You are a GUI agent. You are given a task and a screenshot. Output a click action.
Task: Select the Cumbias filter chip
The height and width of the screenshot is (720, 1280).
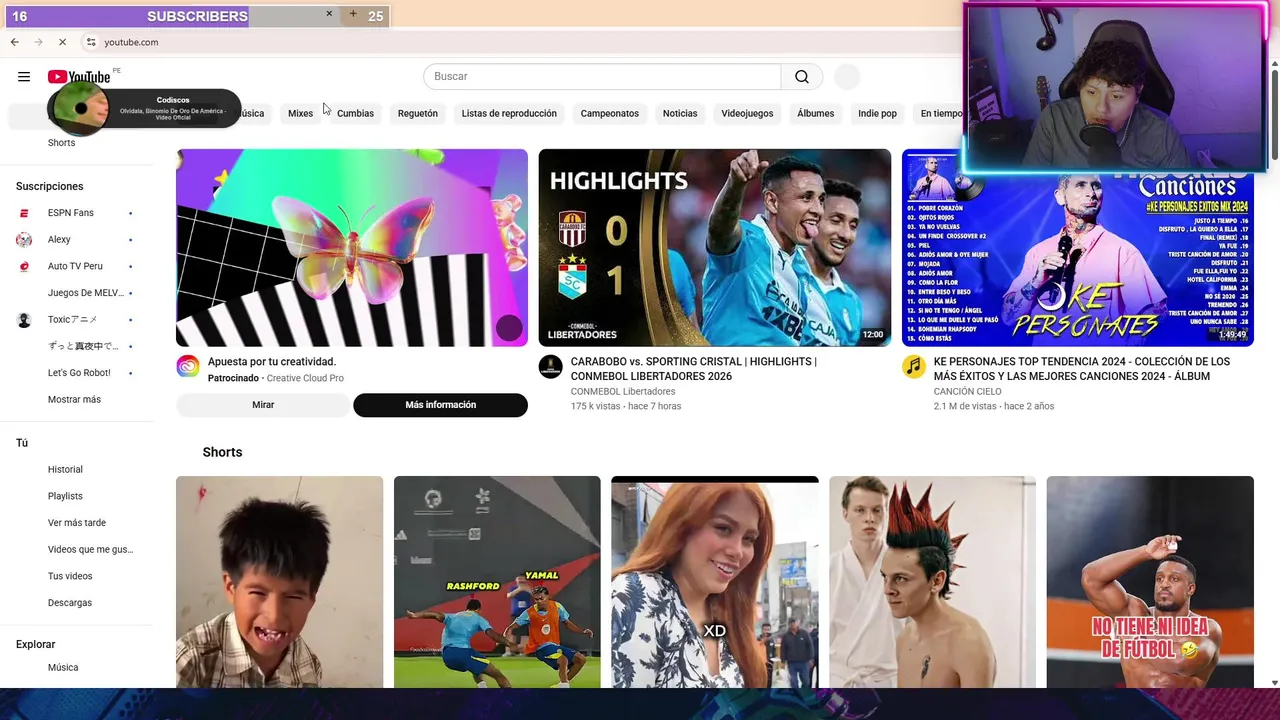coord(355,114)
